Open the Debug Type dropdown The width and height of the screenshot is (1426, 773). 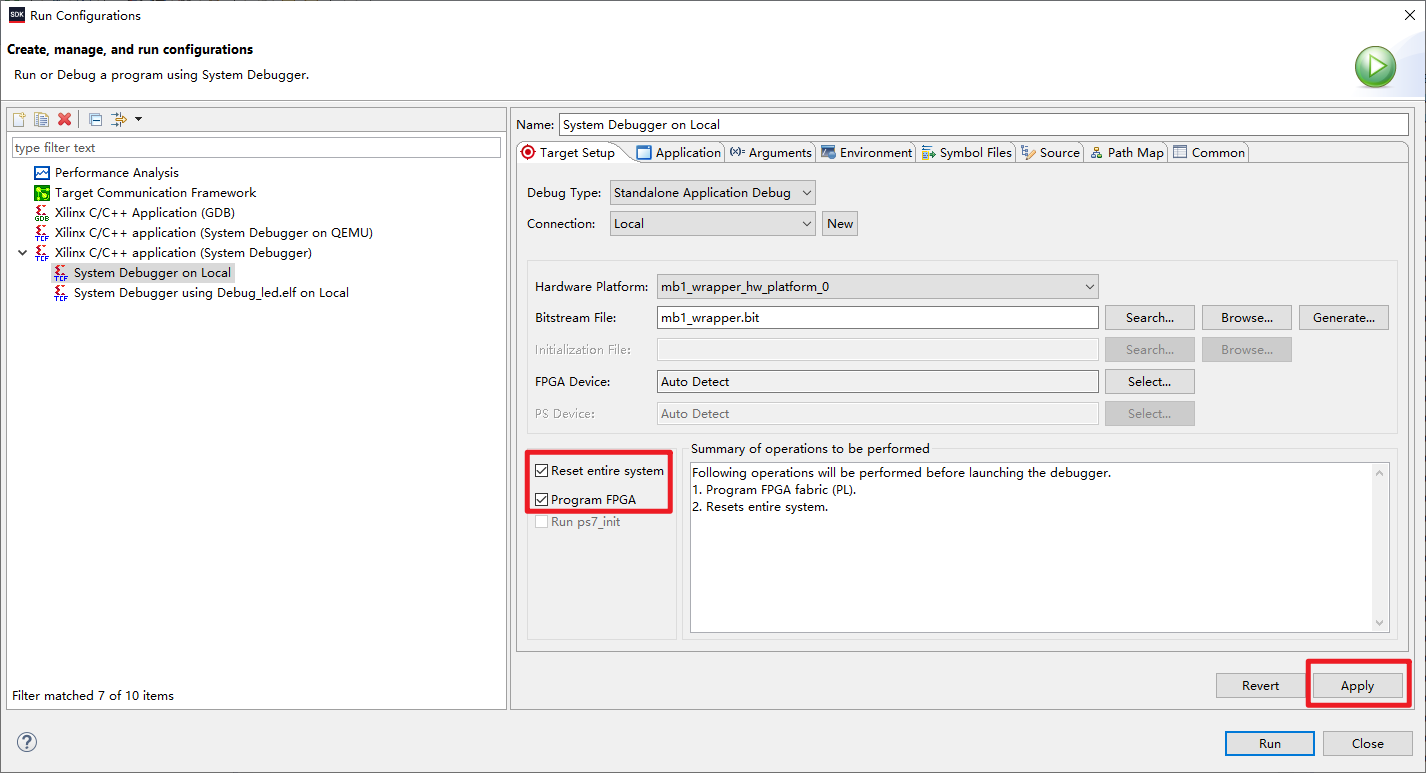(x=713, y=193)
